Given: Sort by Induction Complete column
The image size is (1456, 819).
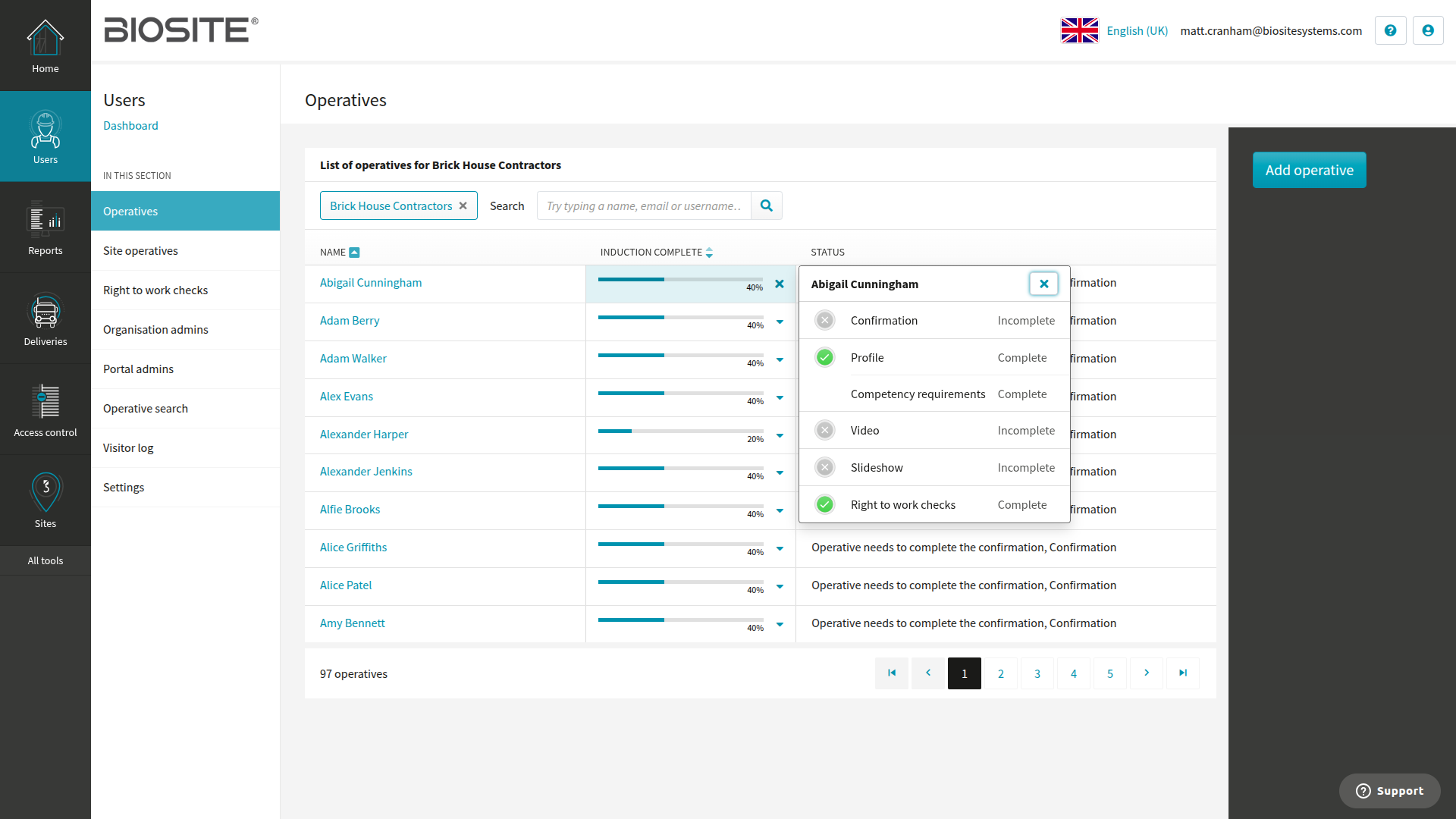Looking at the screenshot, I should pyautogui.click(x=709, y=253).
